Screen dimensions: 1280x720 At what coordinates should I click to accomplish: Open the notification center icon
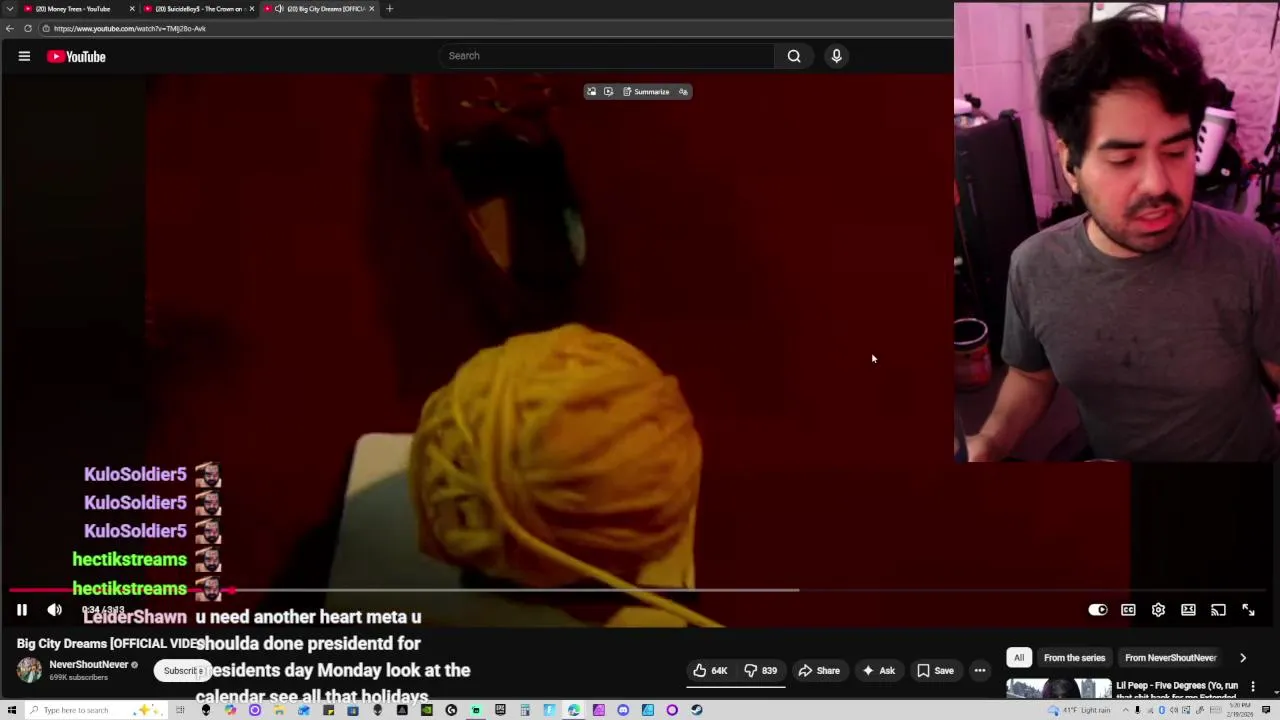point(1266,710)
